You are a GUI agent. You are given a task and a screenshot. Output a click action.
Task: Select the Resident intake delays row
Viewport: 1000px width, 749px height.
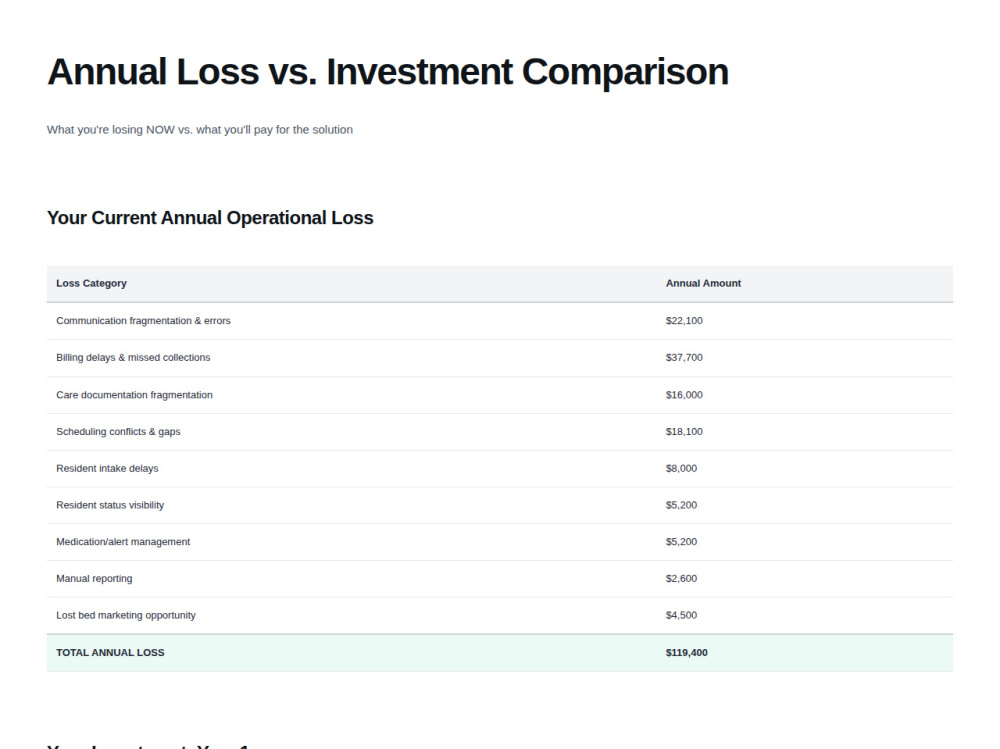click(500, 468)
